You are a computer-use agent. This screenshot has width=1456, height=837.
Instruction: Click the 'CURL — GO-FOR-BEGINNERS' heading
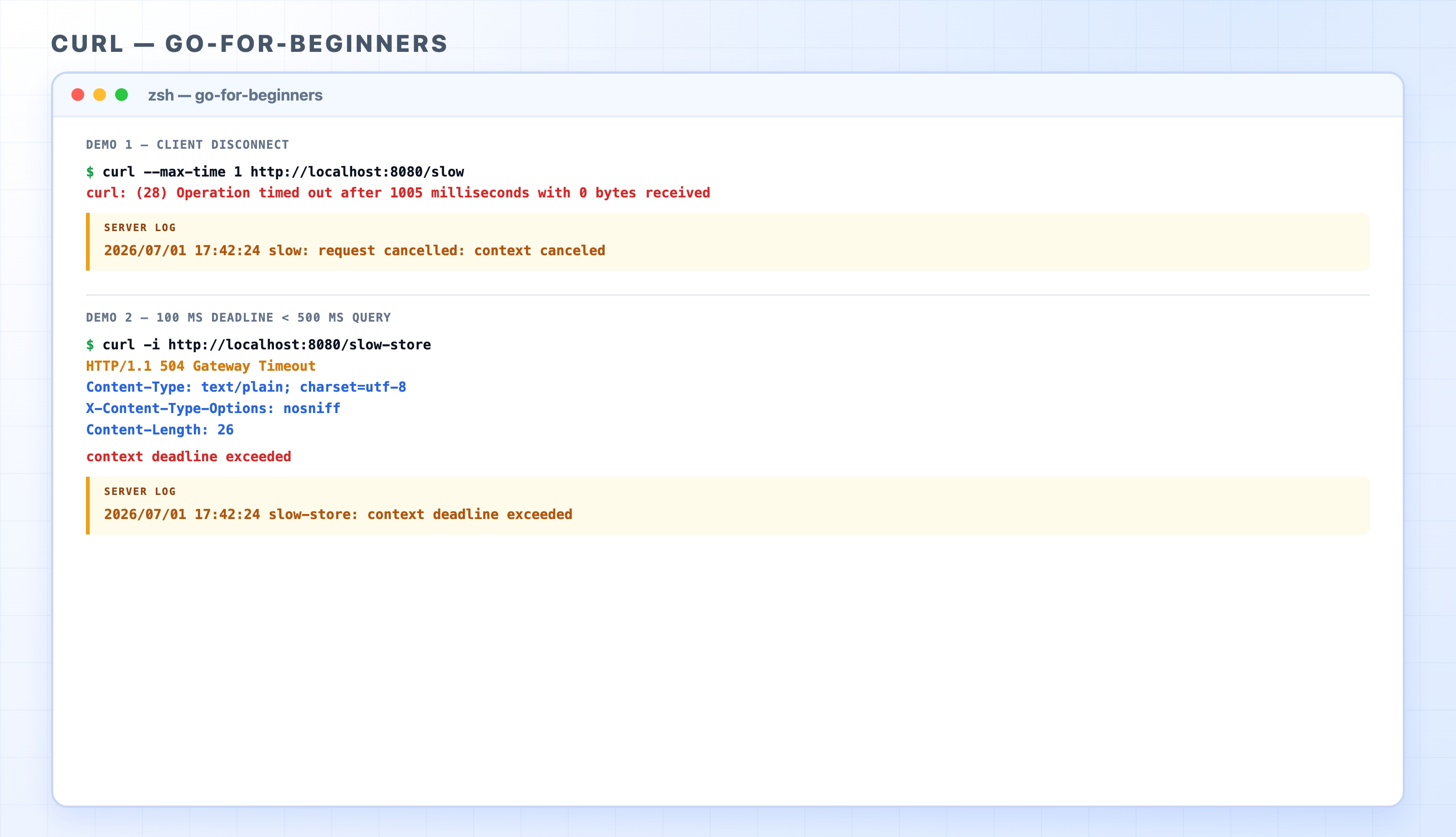tap(249, 44)
